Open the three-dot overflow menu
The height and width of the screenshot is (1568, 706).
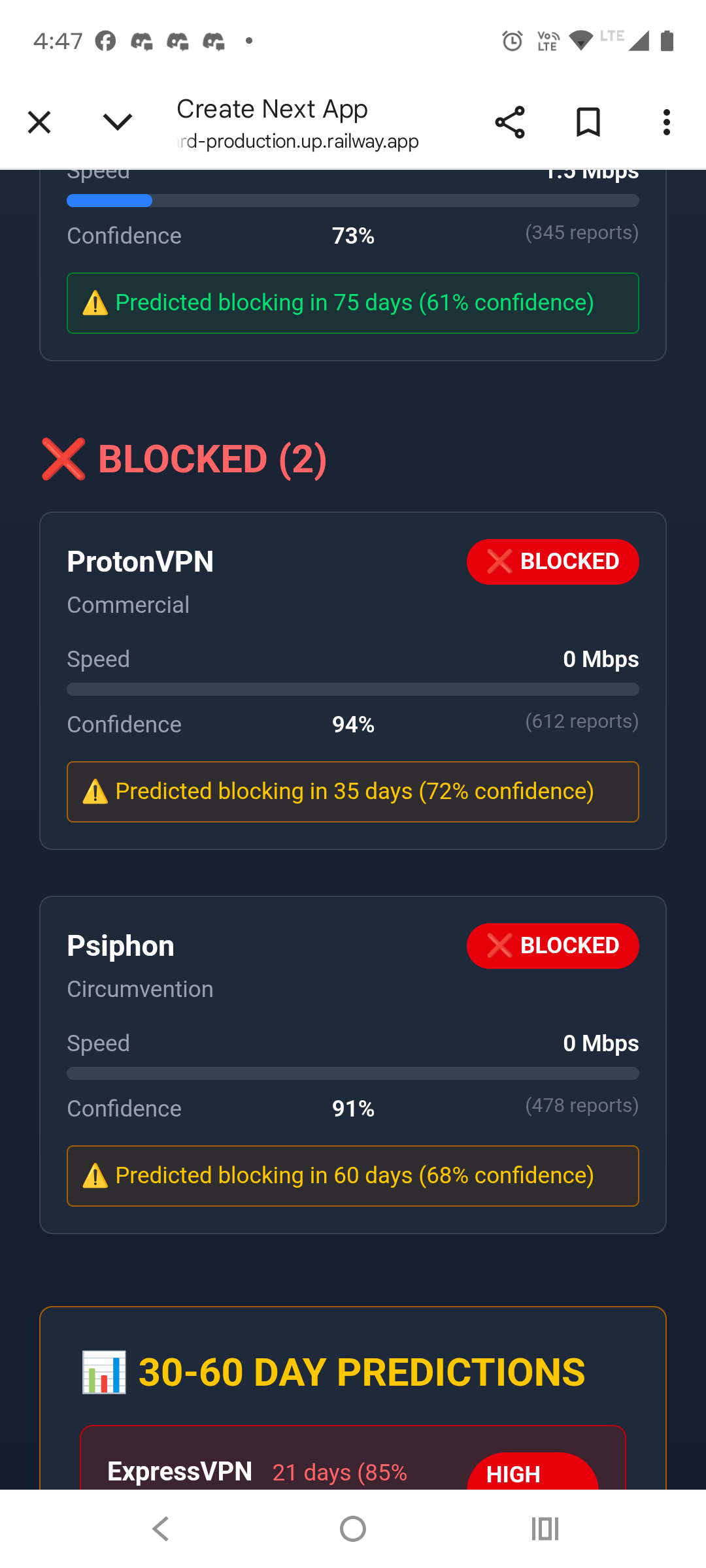pyautogui.click(x=666, y=122)
